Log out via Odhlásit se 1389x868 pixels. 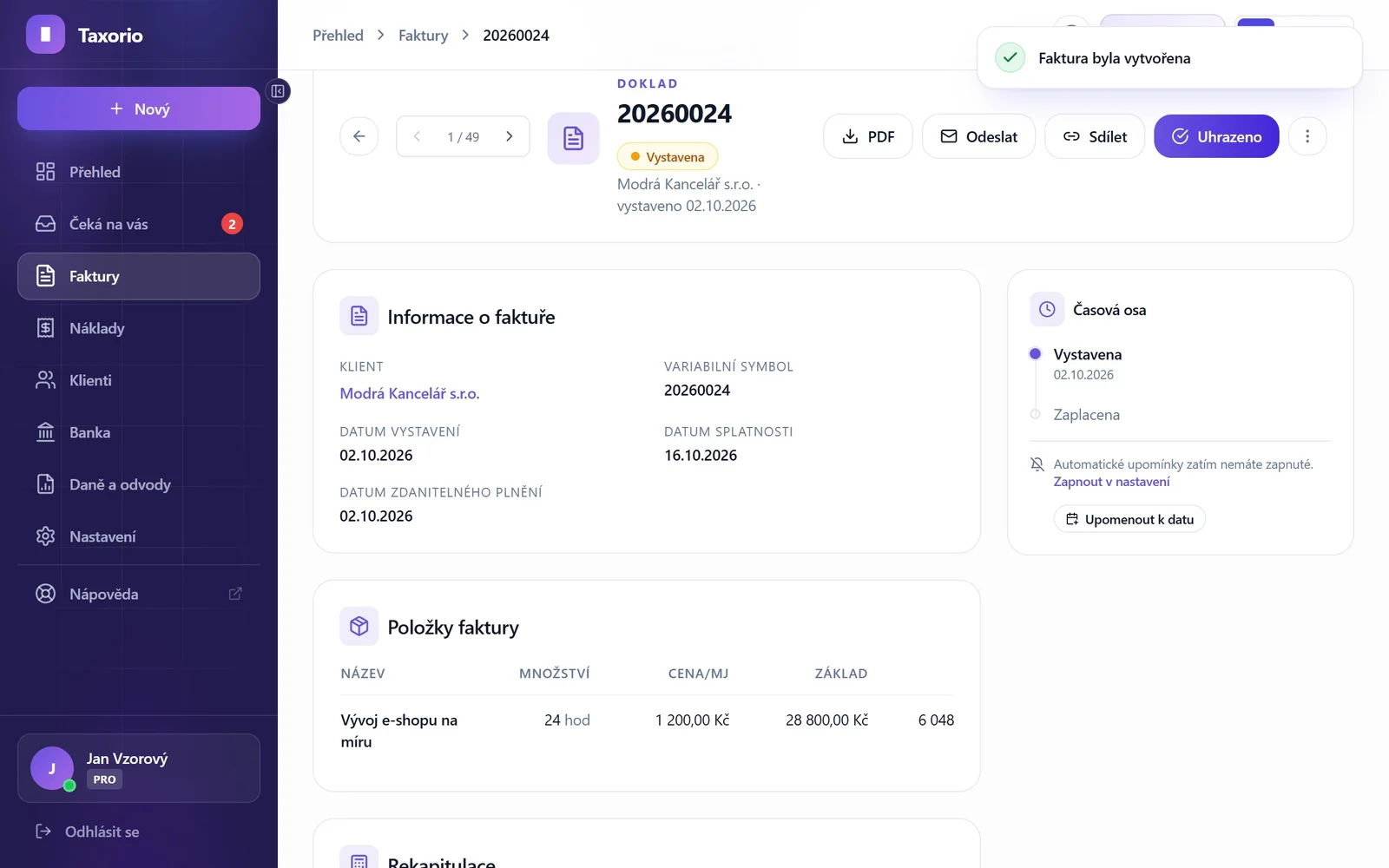pyautogui.click(x=87, y=832)
